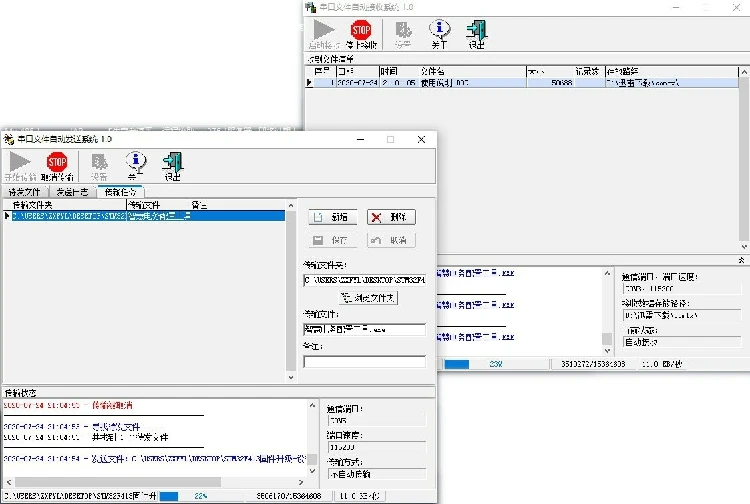
Task: Open the About info icon in sender window
Action: [136, 162]
